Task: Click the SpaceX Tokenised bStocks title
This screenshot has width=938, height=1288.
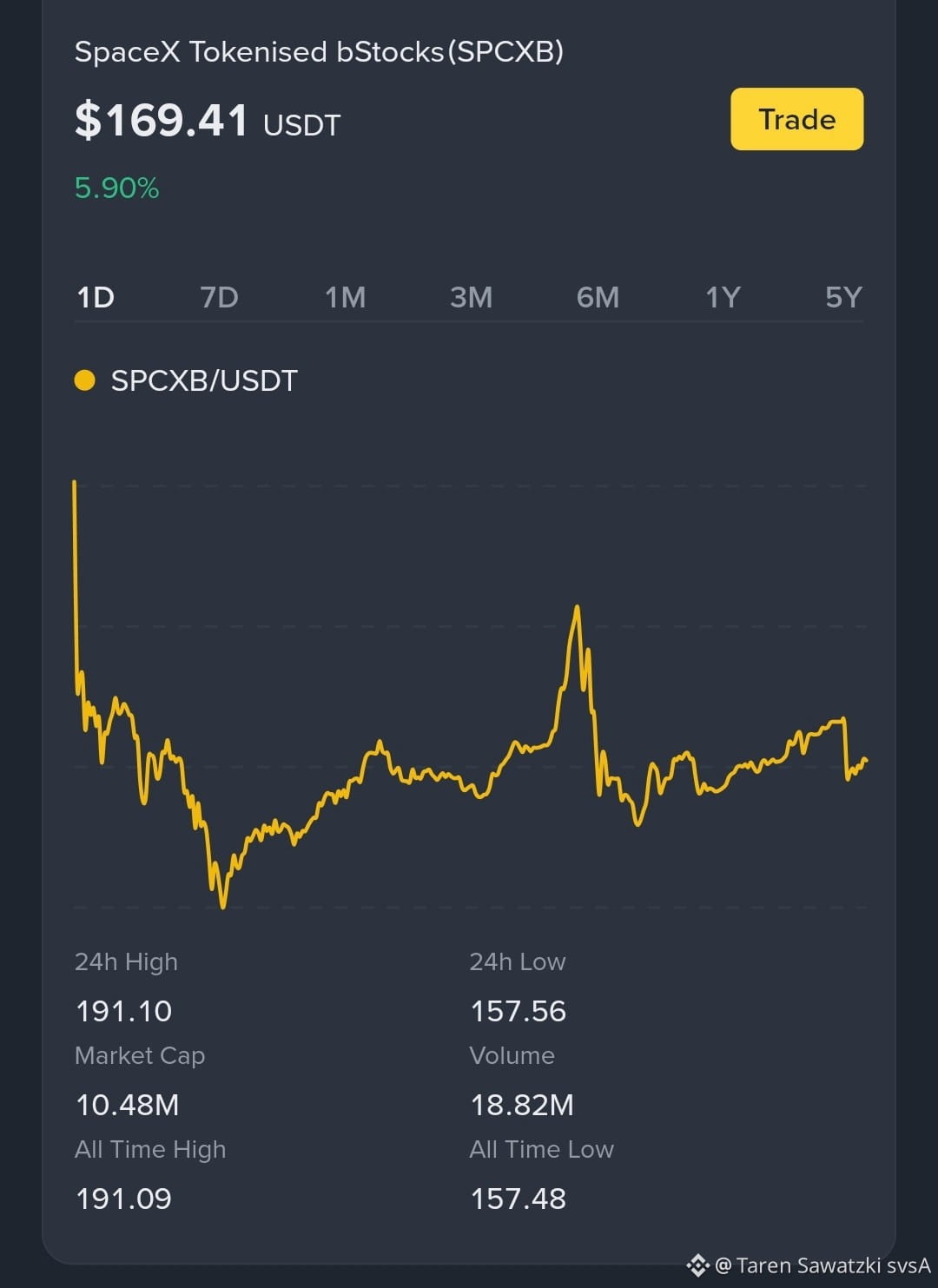Action: (319, 52)
